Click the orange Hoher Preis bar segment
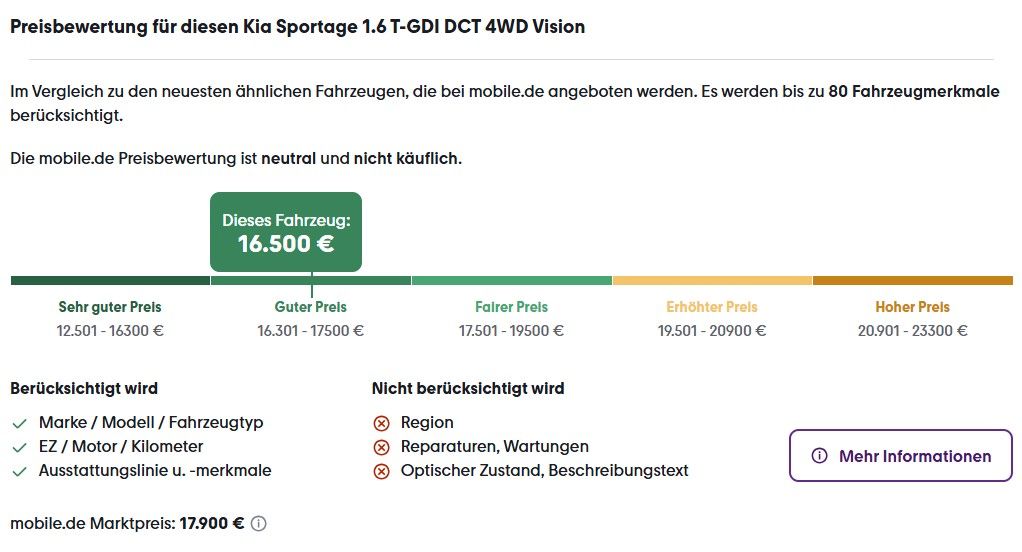 tap(912, 281)
